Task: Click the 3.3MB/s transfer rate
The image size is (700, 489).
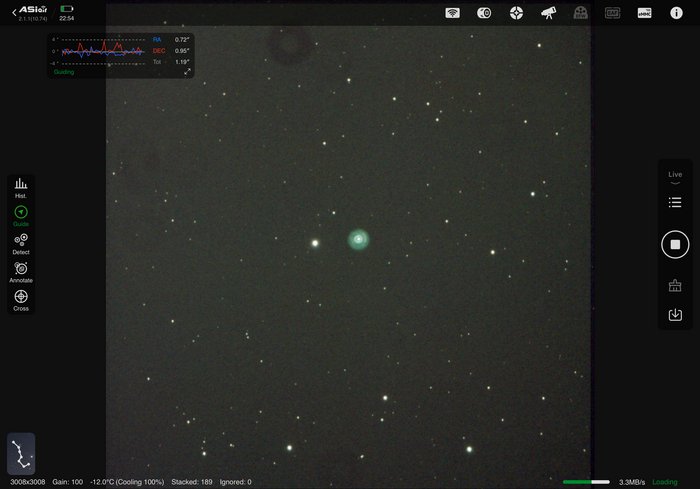Action: tap(632, 482)
